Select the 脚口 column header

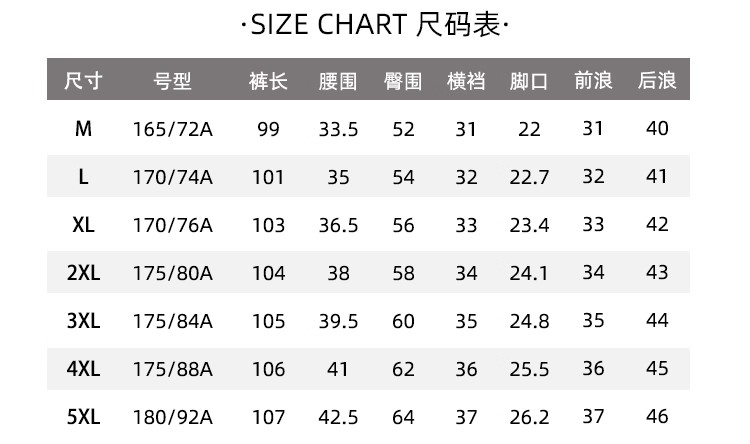click(529, 81)
